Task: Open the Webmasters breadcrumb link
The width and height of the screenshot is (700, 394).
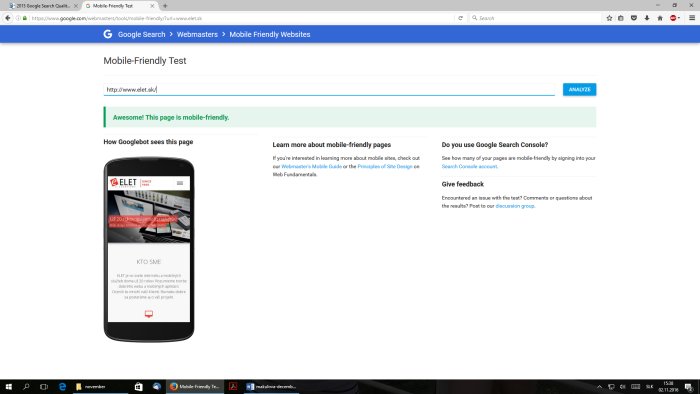Action: pos(197,34)
